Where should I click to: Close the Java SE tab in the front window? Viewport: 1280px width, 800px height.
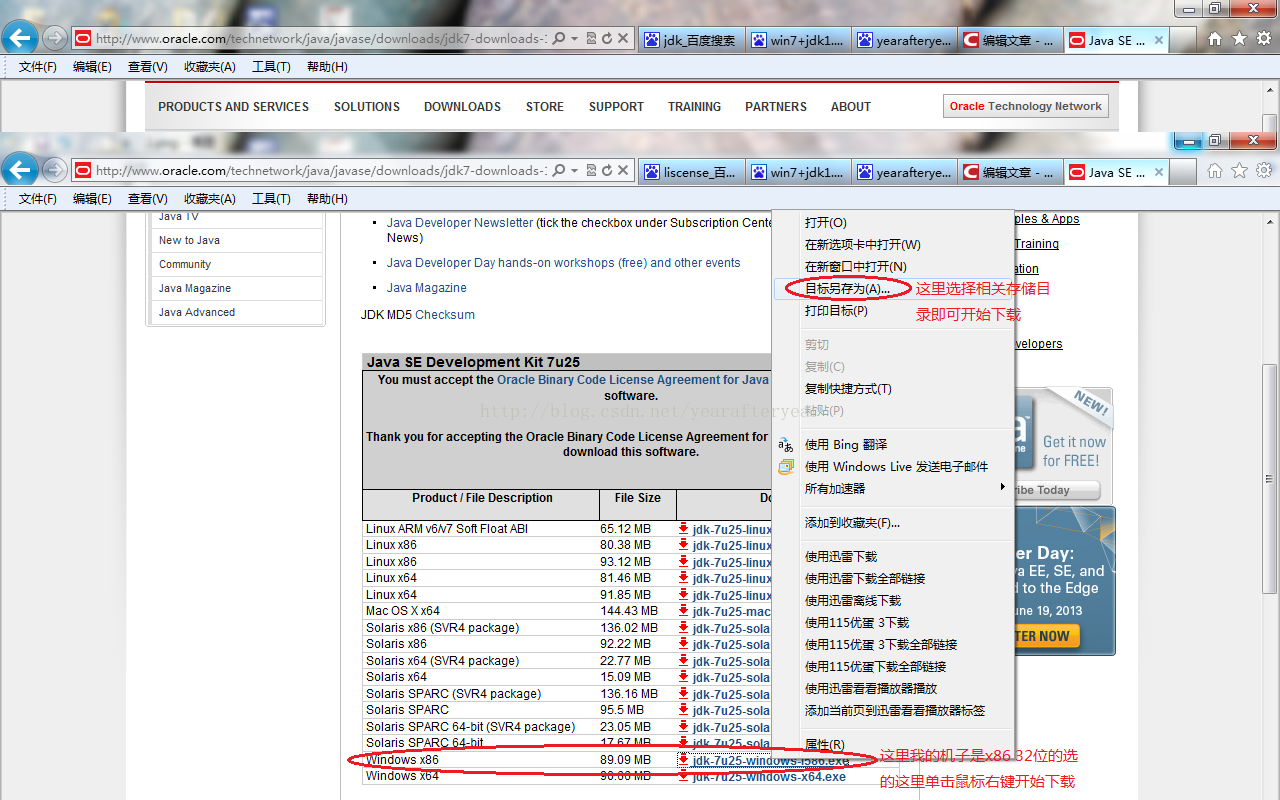[x=1159, y=173]
